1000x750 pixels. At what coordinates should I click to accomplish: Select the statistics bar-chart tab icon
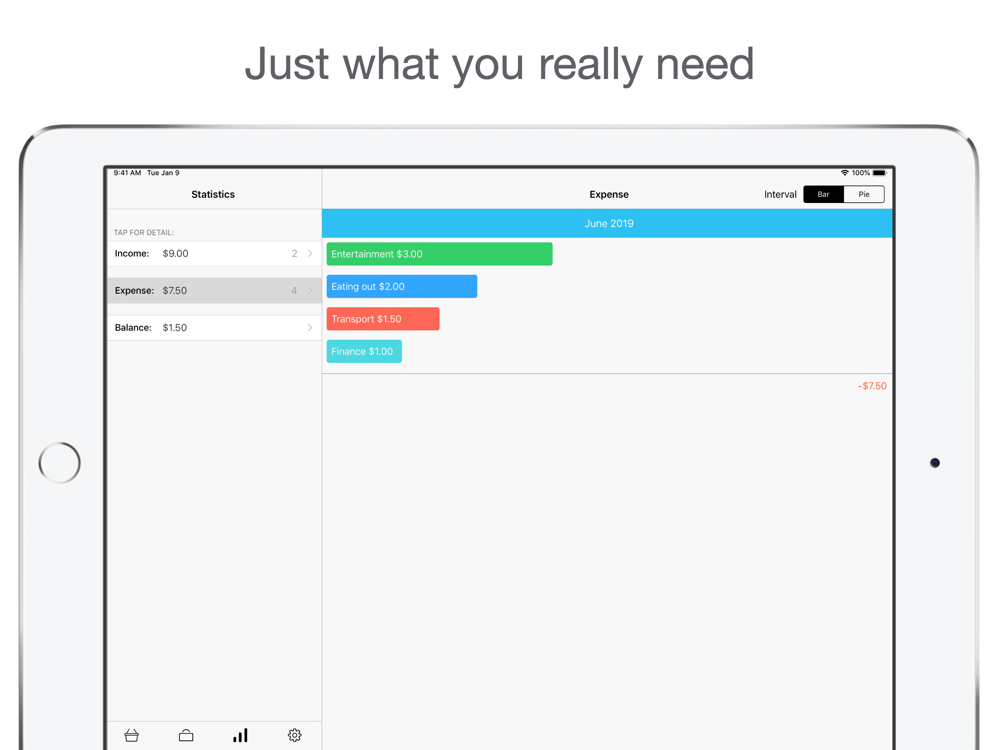tap(240, 735)
